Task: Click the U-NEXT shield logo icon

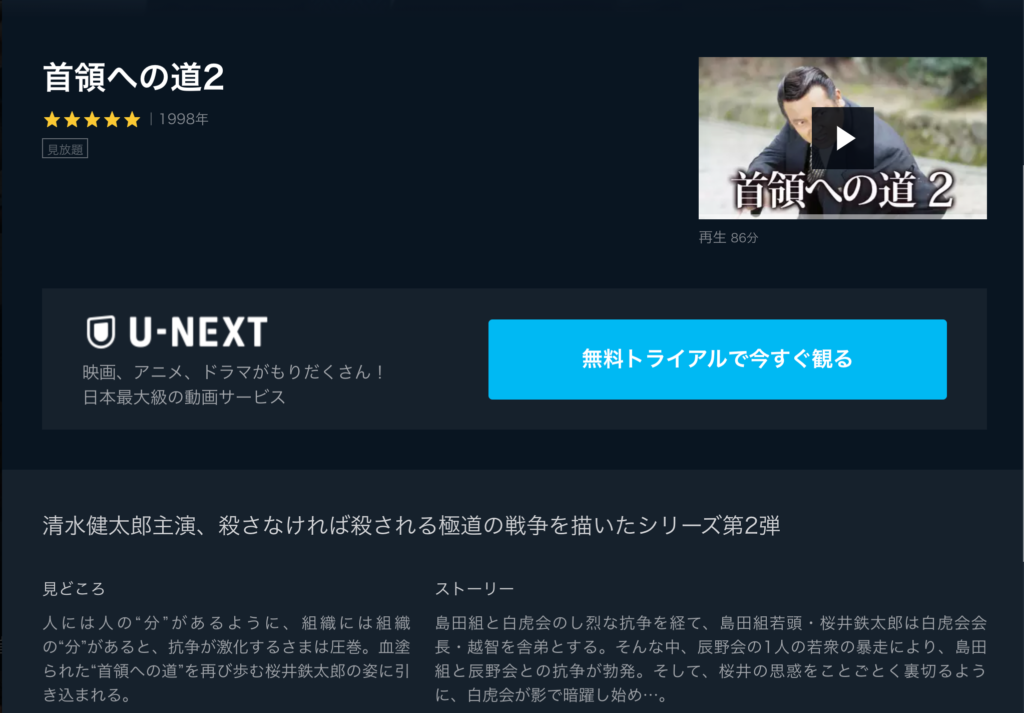Action: (101, 332)
